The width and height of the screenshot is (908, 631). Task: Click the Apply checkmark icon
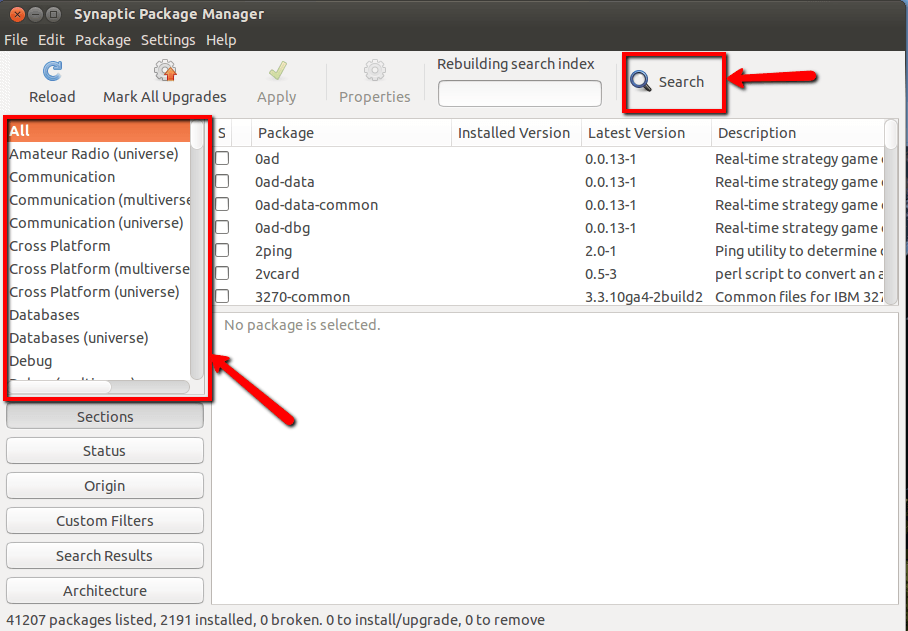(x=277, y=71)
